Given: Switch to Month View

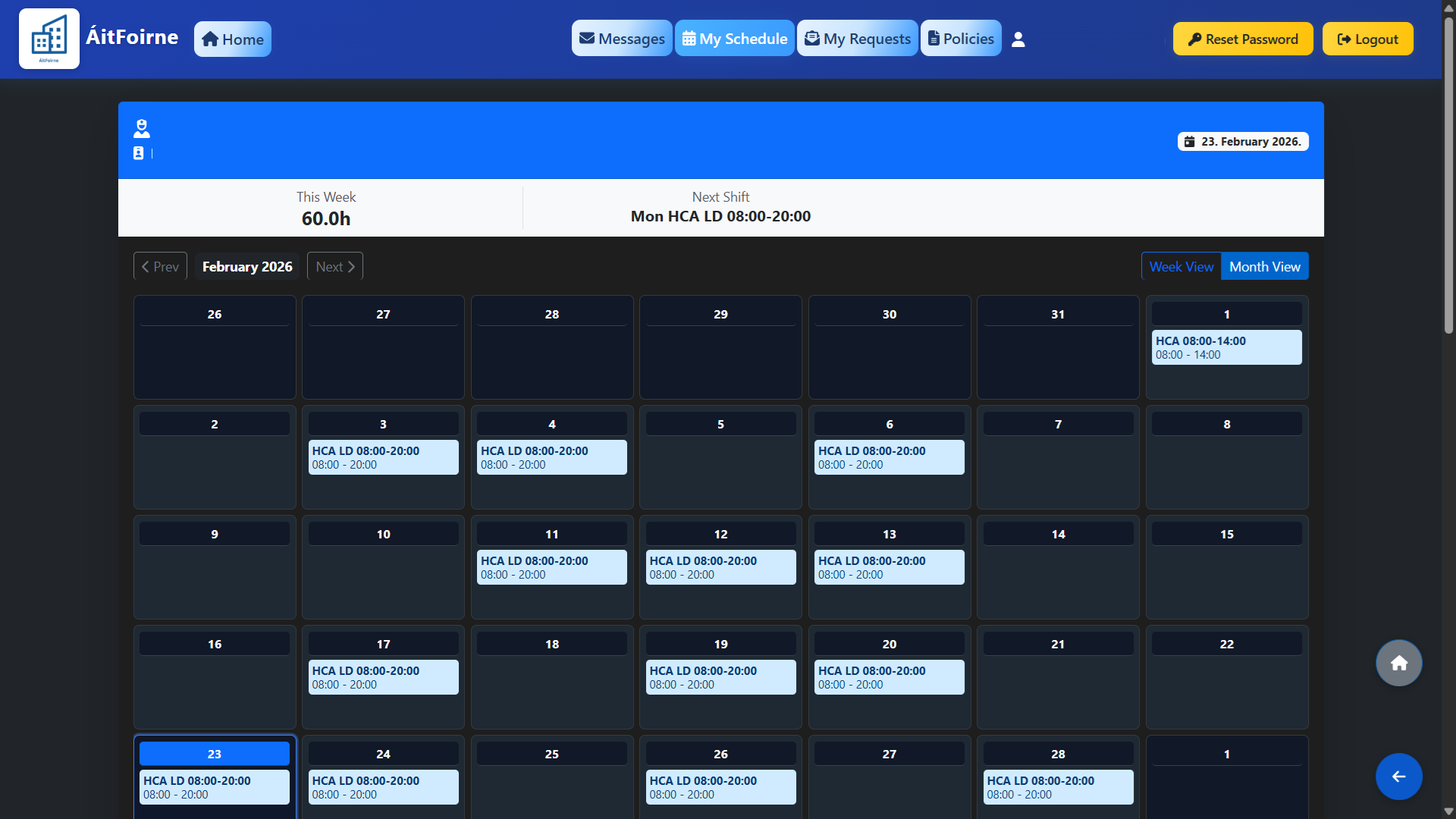Looking at the screenshot, I should 1264,266.
